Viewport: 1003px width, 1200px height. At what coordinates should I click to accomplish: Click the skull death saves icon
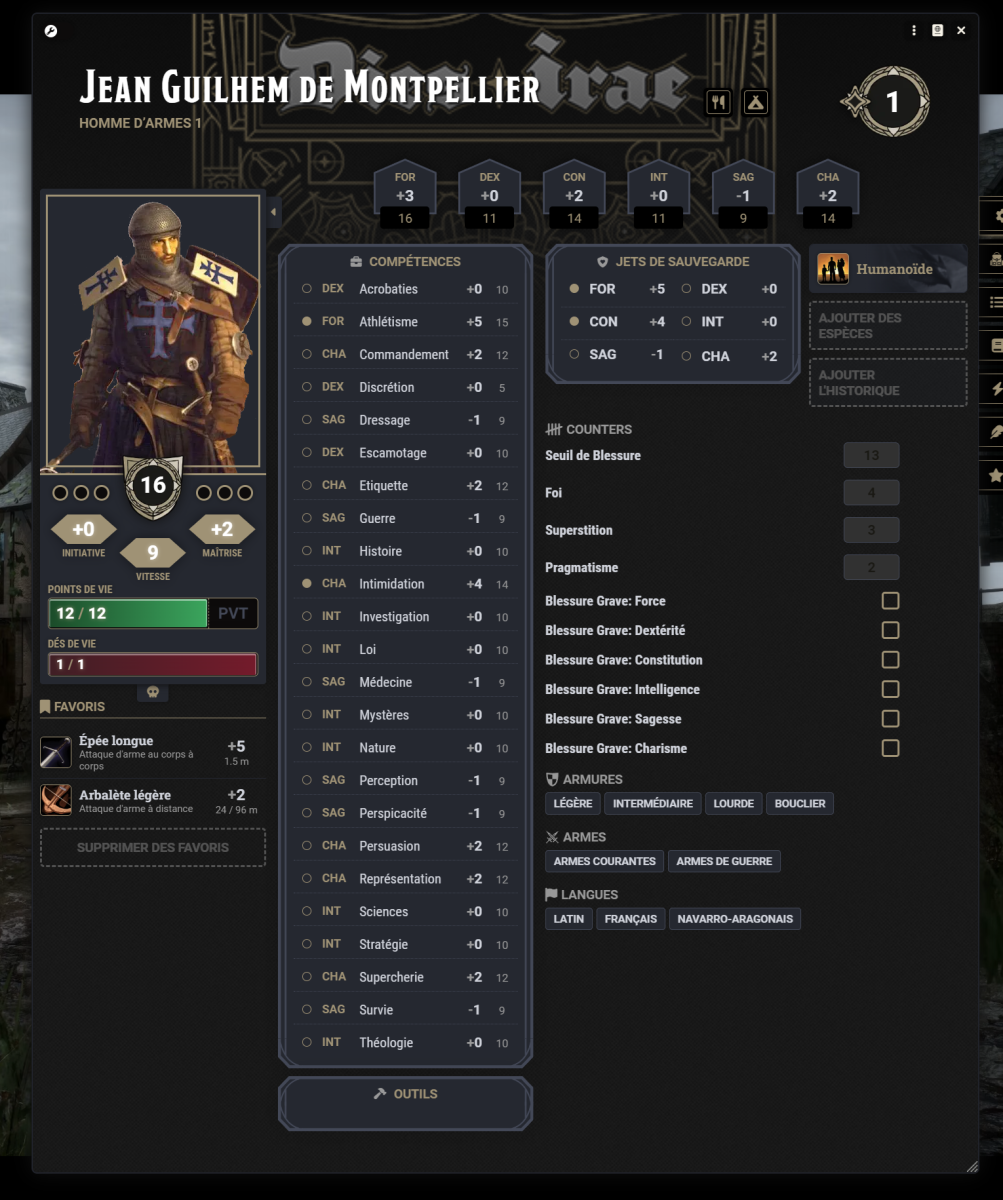click(x=153, y=692)
